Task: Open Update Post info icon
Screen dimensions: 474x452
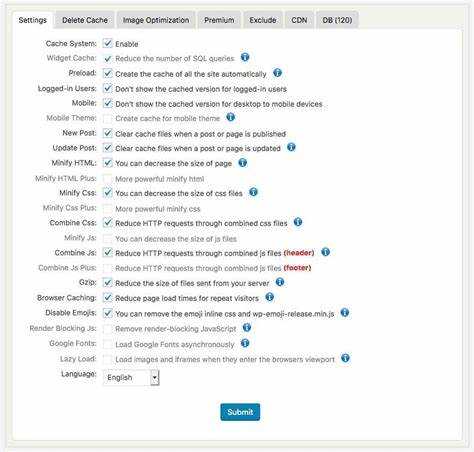Action: coord(291,147)
